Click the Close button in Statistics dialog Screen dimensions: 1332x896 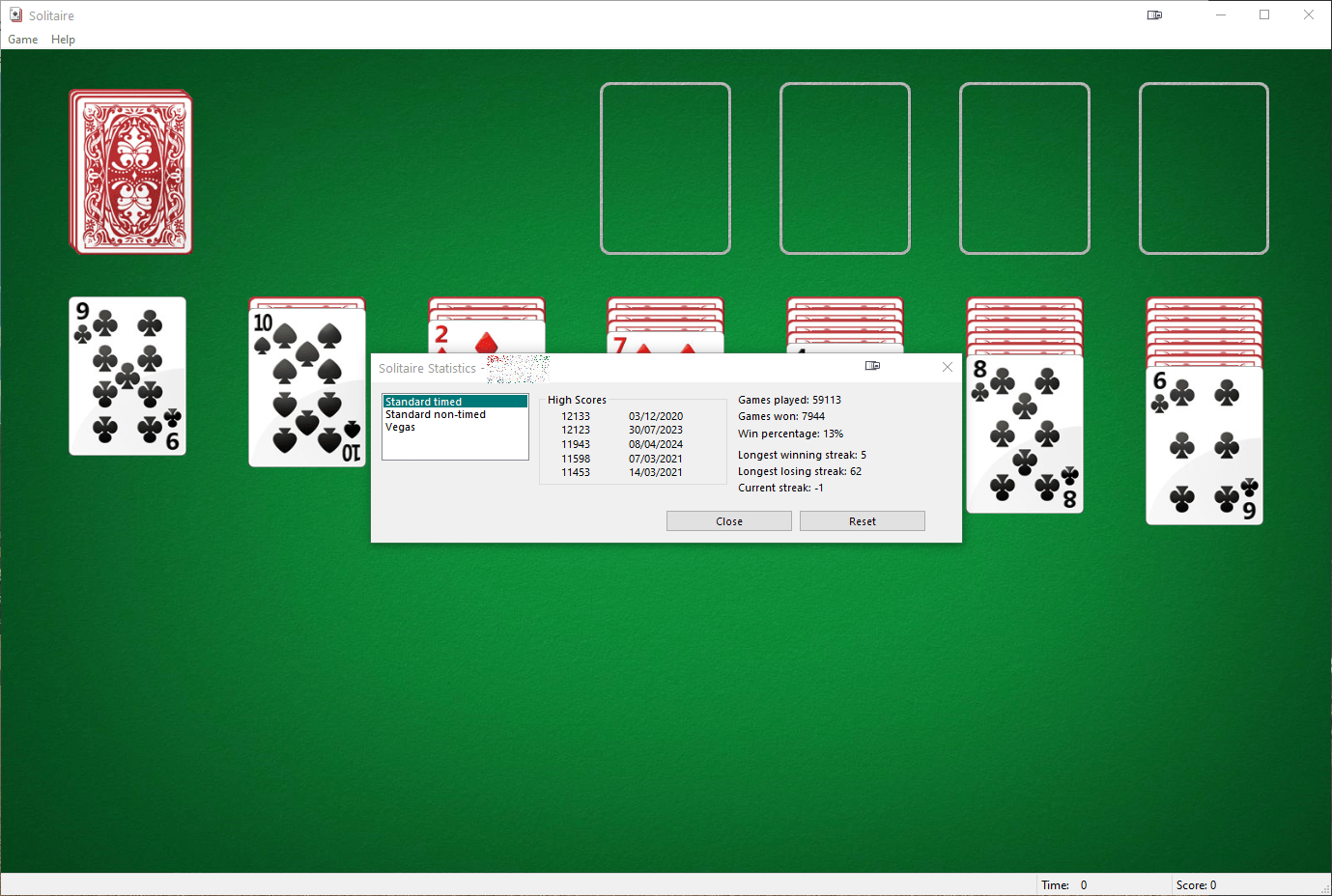click(729, 521)
